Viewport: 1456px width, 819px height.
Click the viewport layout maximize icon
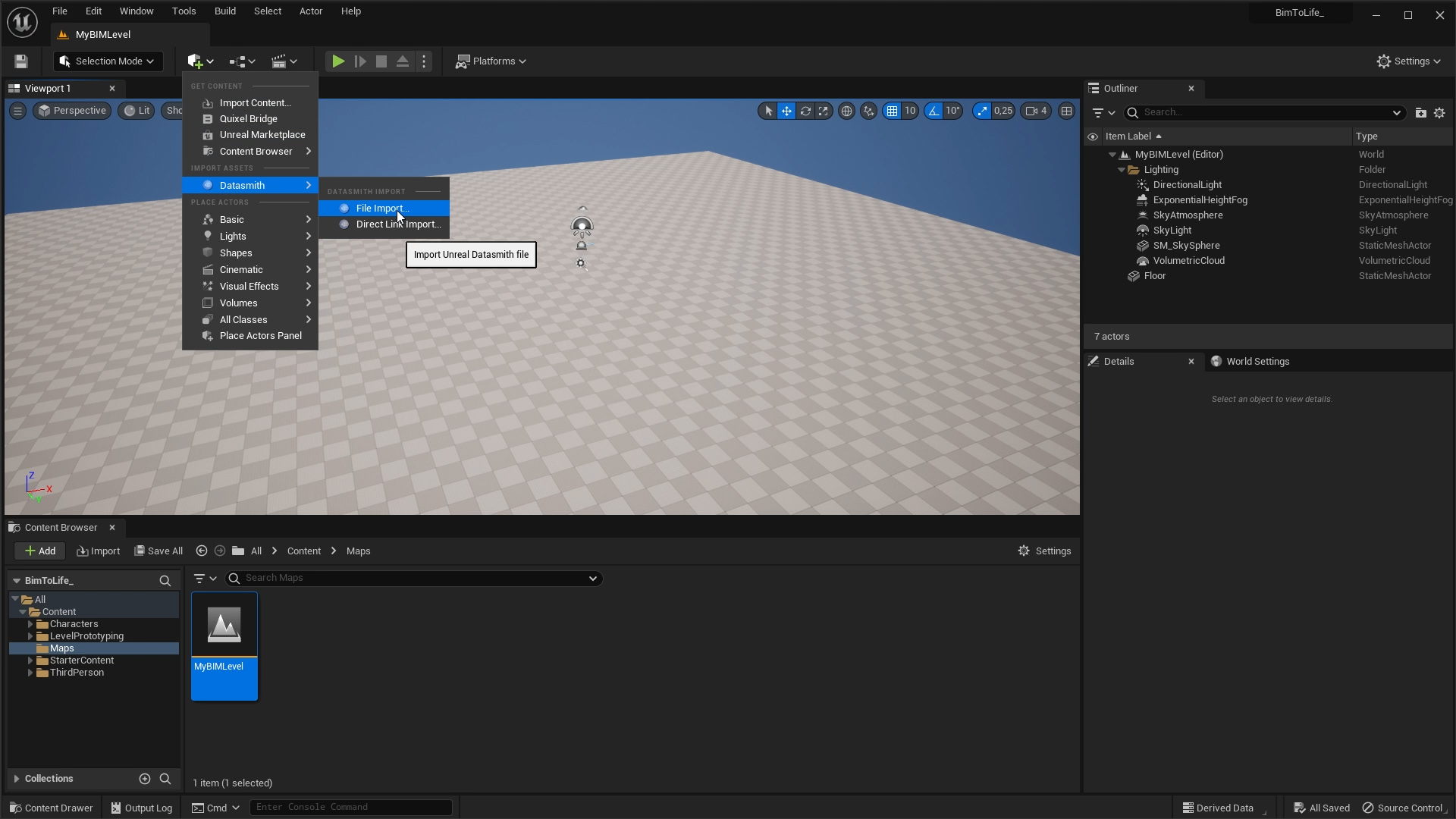point(1066,111)
